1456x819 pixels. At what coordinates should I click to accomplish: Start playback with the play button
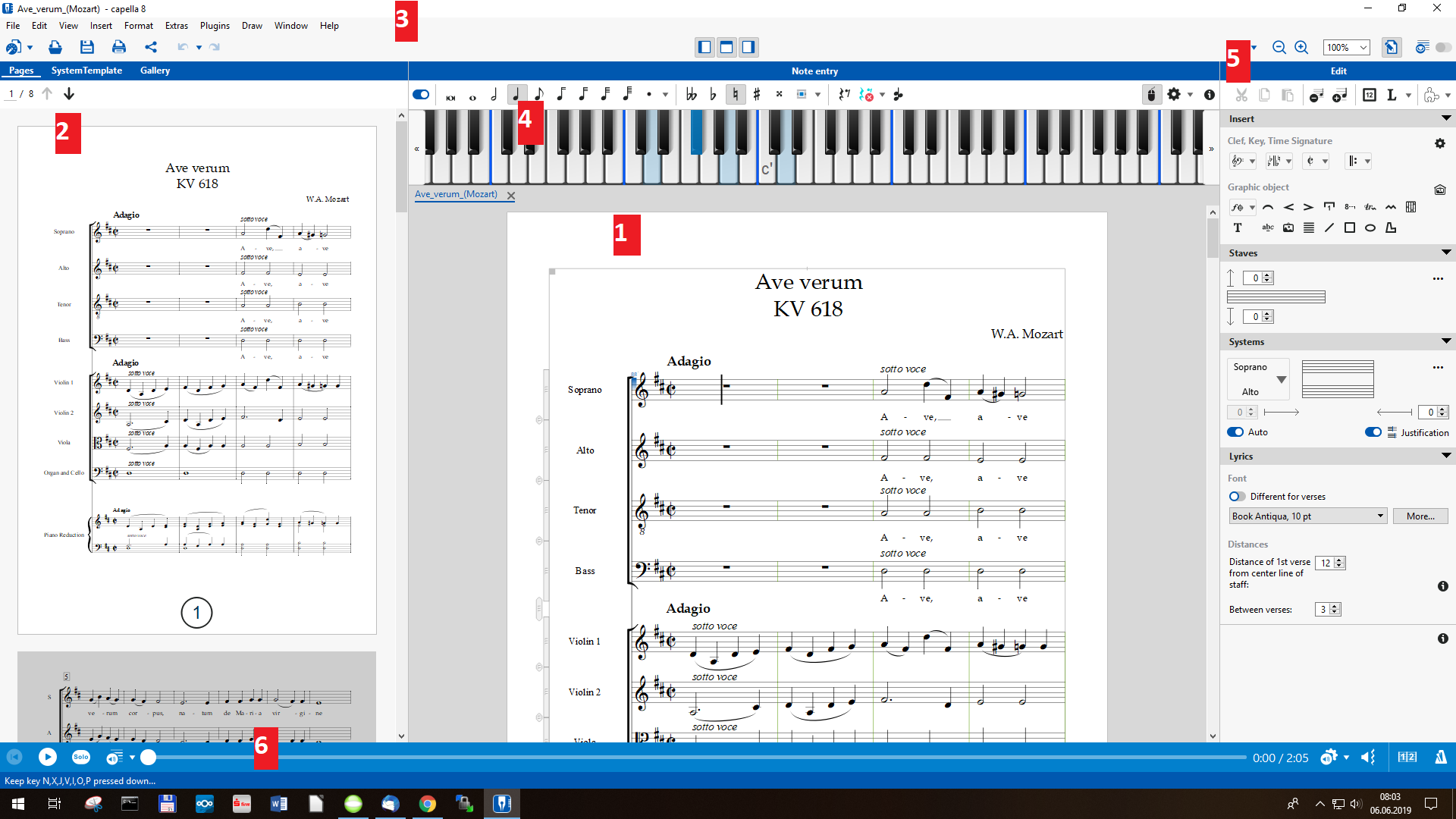pyautogui.click(x=47, y=757)
